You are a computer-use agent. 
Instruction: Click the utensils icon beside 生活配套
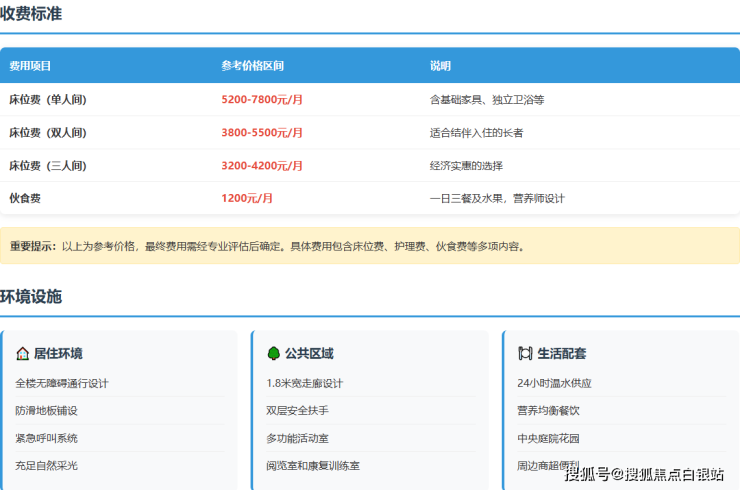[x=525, y=353]
